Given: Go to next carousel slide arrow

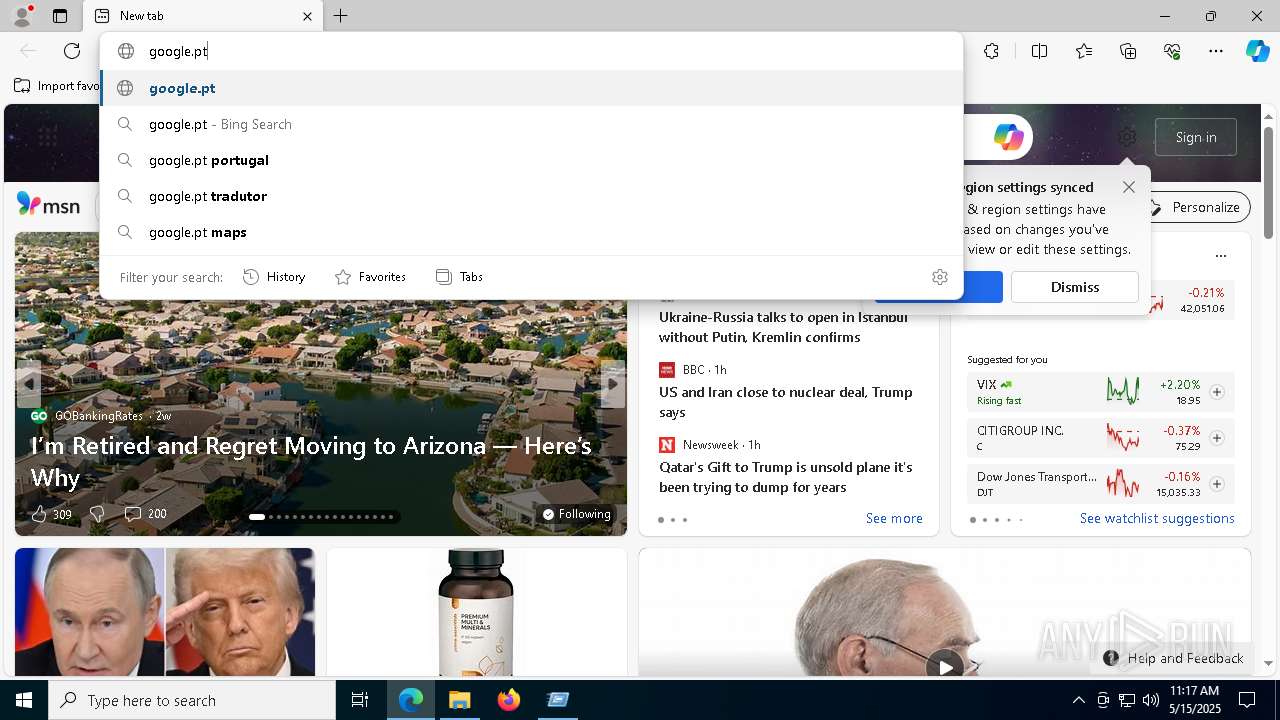Looking at the screenshot, I should (x=612, y=384).
